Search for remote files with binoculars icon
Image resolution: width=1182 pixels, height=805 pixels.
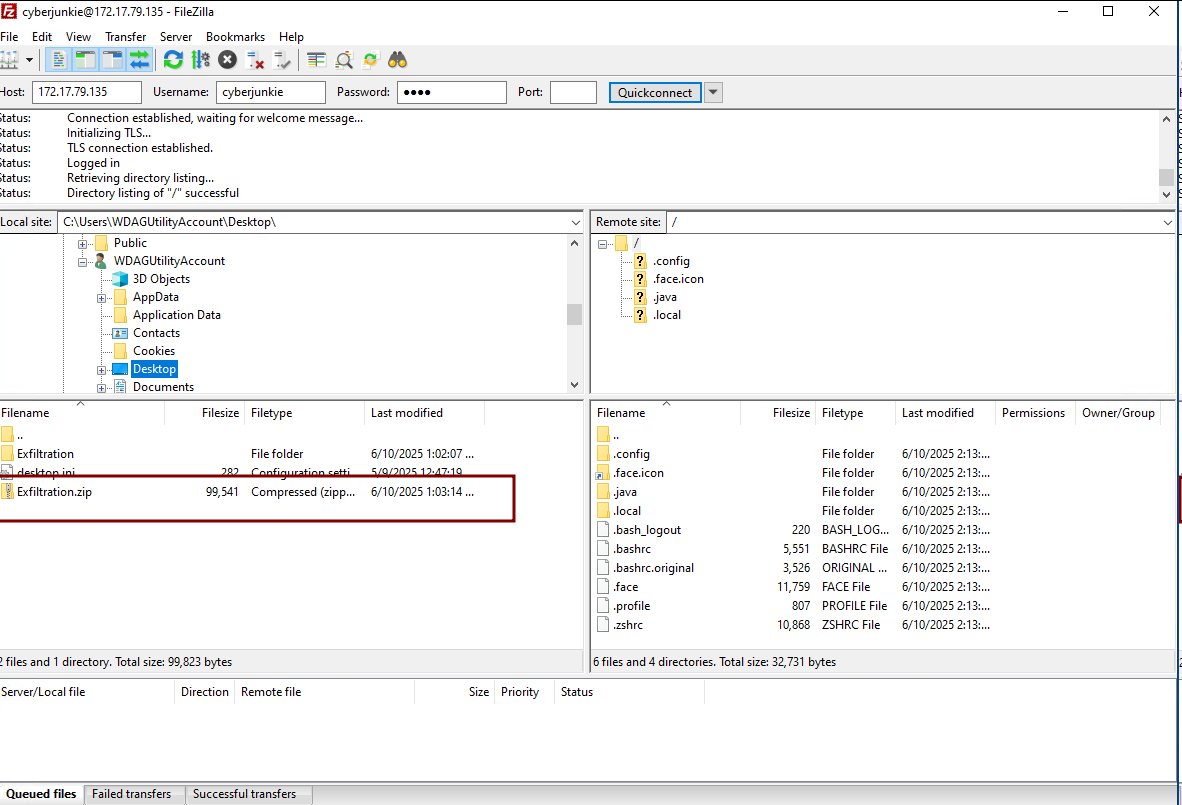click(398, 59)
